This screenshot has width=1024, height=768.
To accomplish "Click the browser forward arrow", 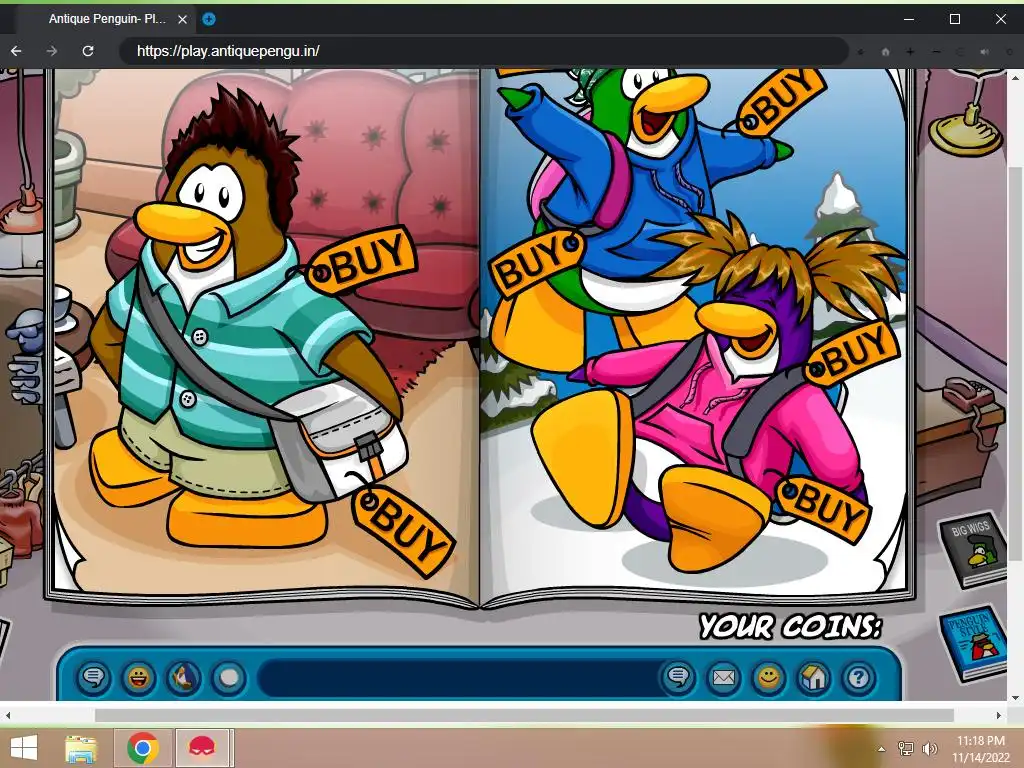I will point(52,51).
